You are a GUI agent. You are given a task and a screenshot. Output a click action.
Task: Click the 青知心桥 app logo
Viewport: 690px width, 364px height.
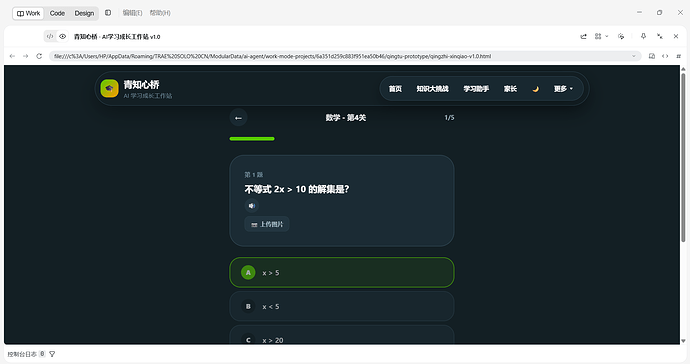tap(110, 88)
